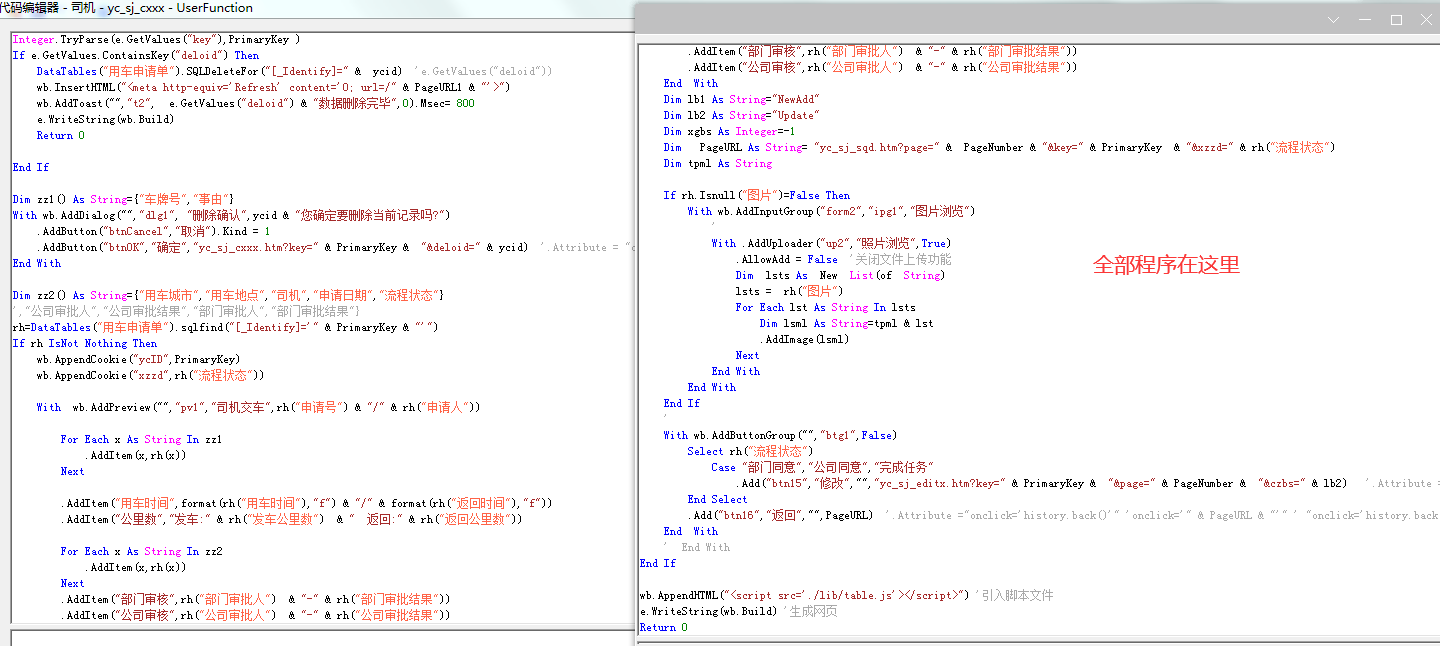Click 'Dim lb2 As String="Update"'
Image resolution: width=1440 pixels, height=646 pixels.
point(742,115)
